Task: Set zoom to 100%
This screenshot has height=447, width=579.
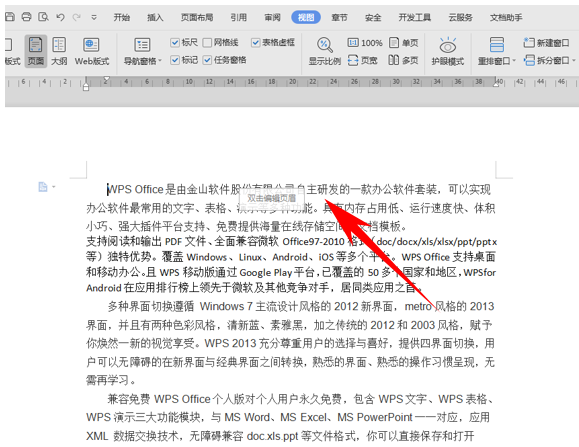Action: [x=365, y=43]
